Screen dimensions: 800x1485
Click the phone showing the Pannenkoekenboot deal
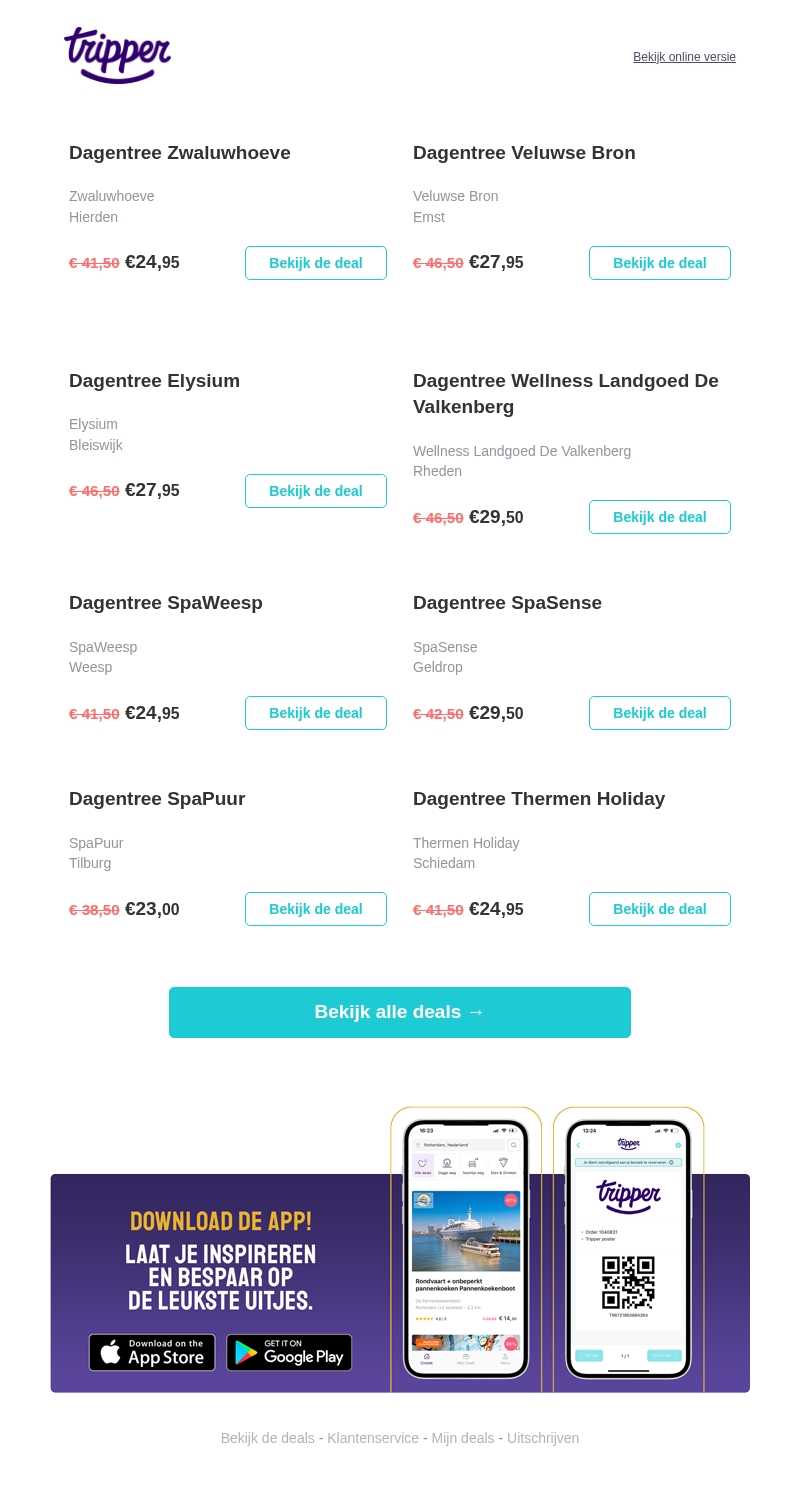pyautogui.click(x=466, y=1248)
